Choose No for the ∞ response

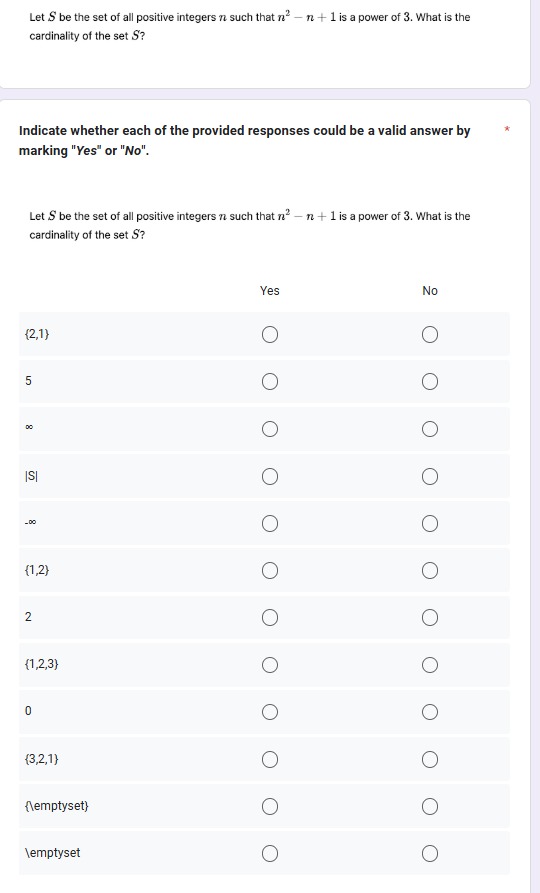[x=430, y=429]
